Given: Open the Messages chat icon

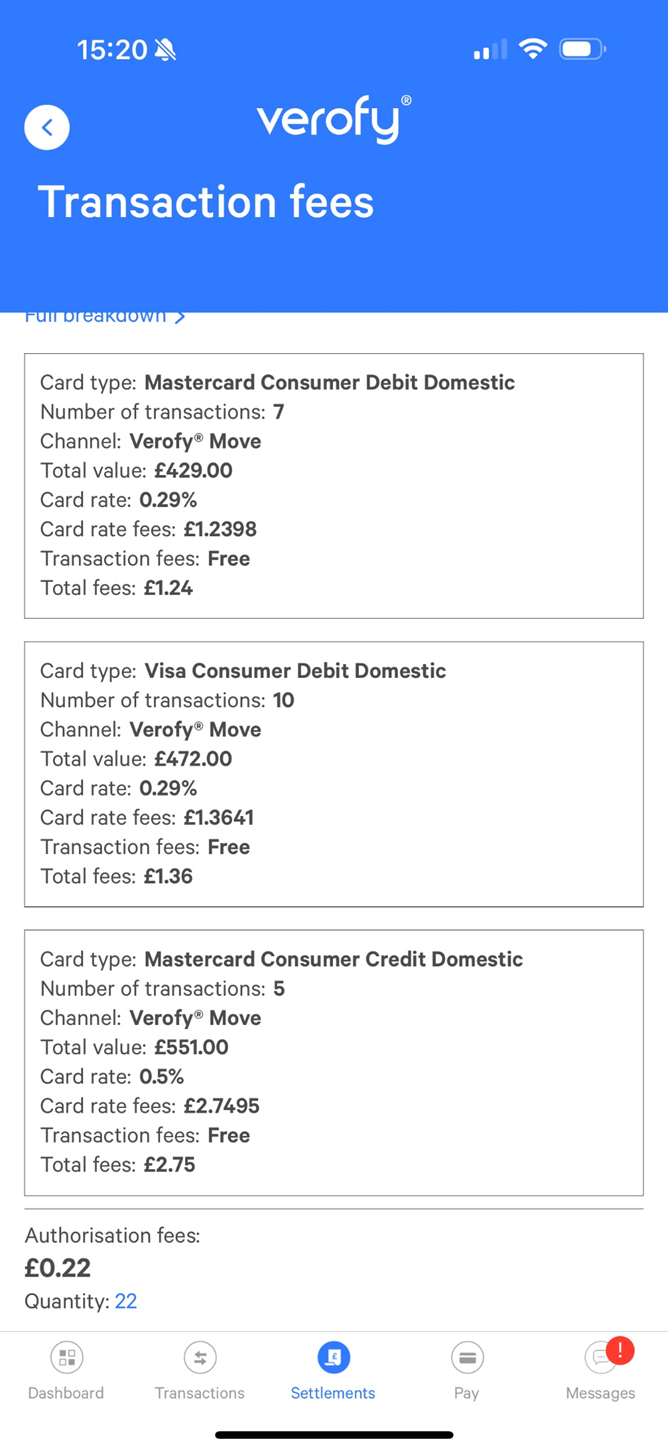Looking at the screenshot, I should (600, 1359).
